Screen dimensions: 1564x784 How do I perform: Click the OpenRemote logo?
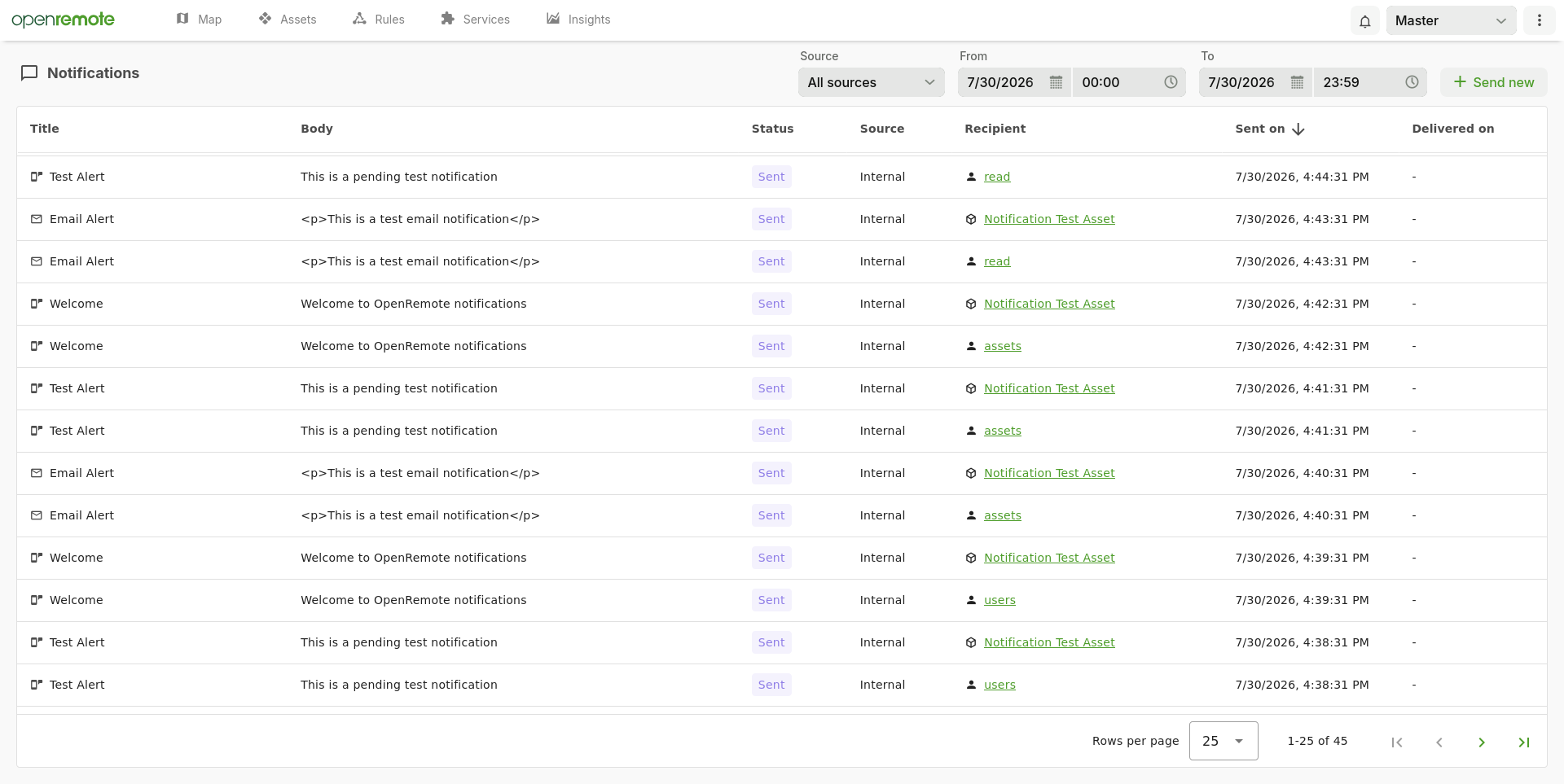(64, 20)
